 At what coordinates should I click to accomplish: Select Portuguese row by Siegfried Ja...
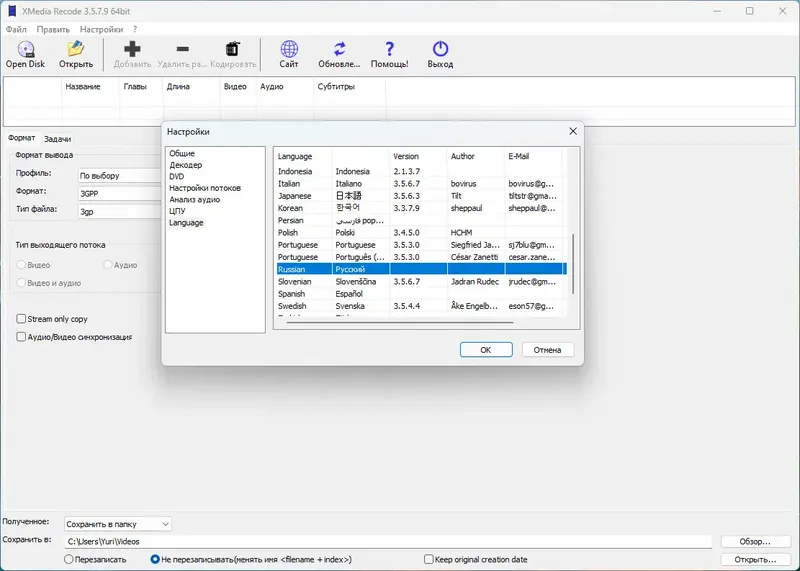(x=421, y=245)
